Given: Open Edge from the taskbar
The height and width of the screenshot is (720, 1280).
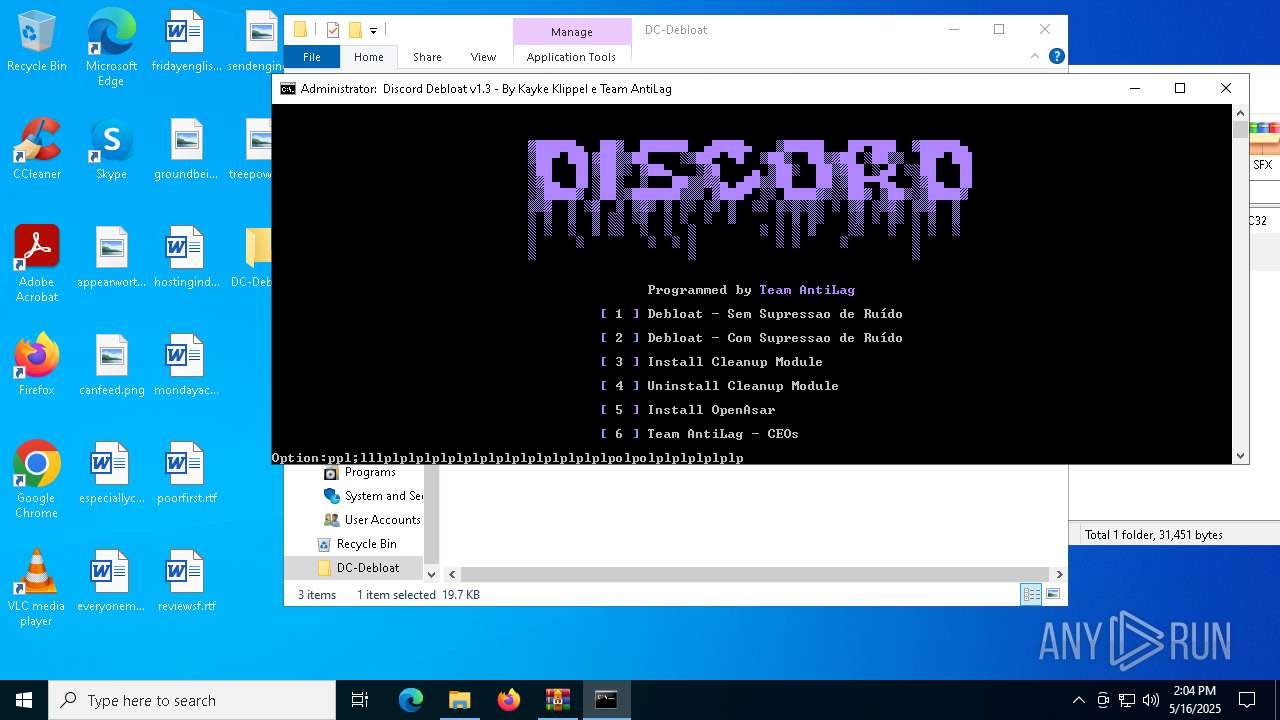Looking at the screenshot, I should coord(411,700).
